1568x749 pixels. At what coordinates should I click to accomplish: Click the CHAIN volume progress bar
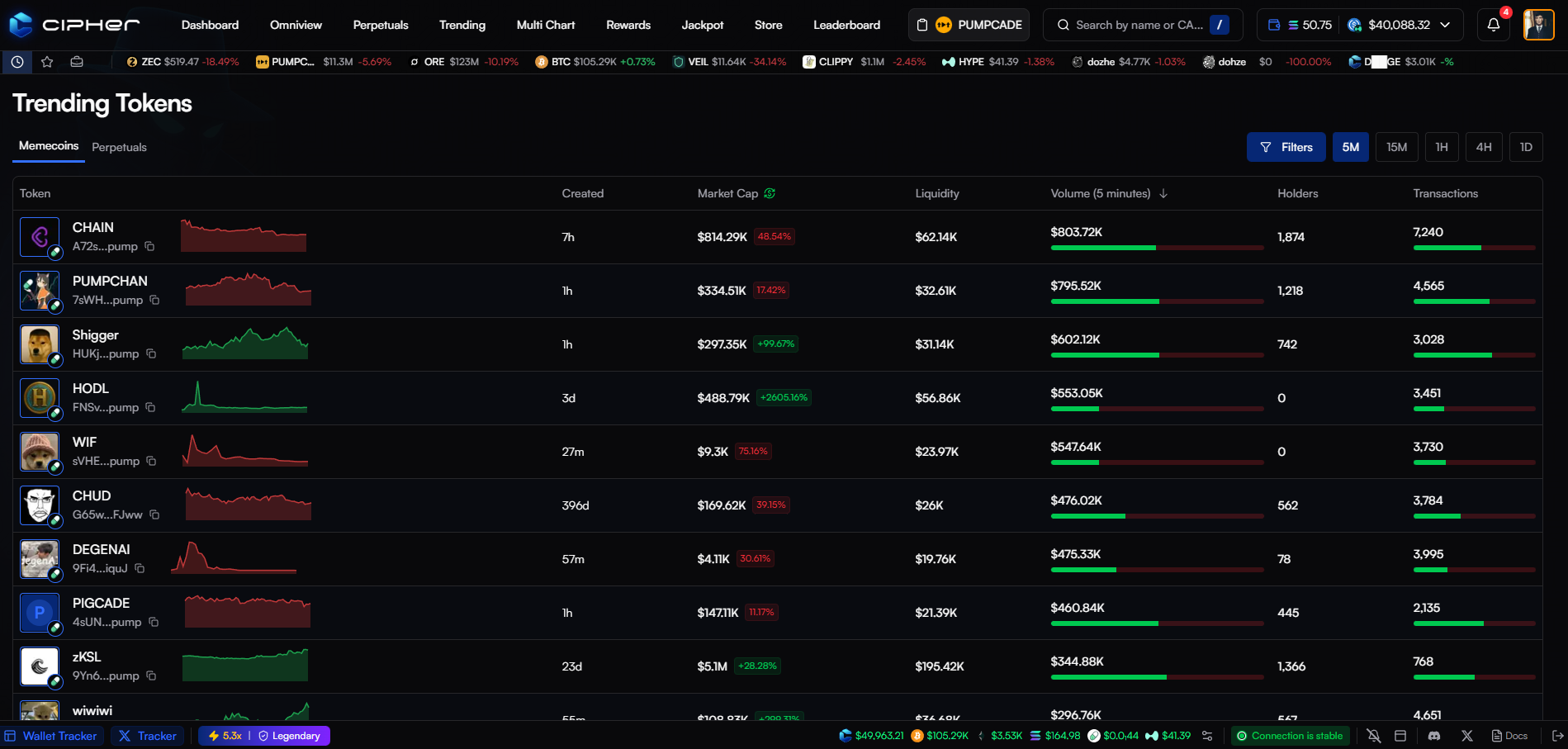click(1156, 248)
